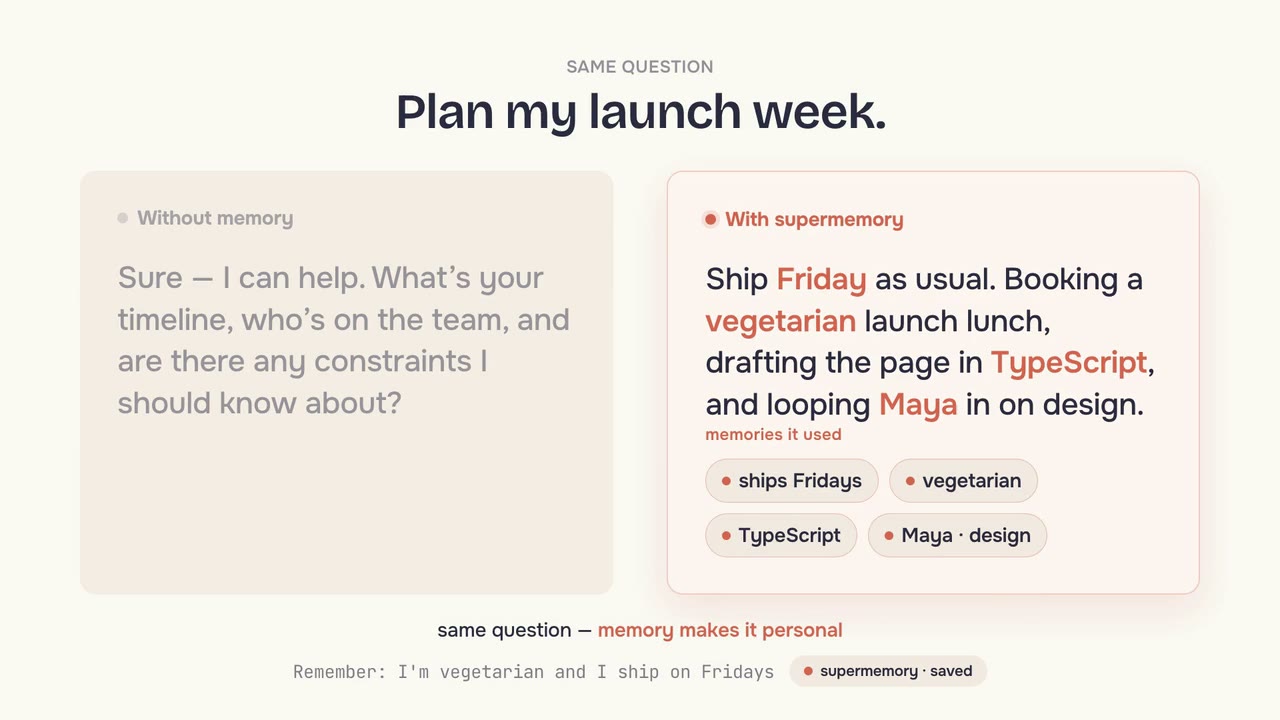1280x720 pixels.
Task: Select the ships Fridays memory chip
Action: click(791, 481)
